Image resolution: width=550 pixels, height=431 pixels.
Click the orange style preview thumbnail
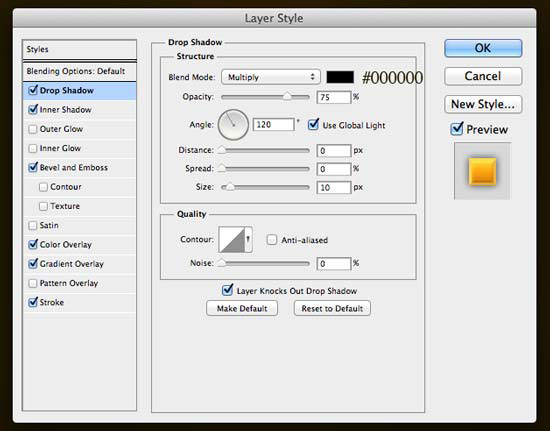[x=482, y=171]
